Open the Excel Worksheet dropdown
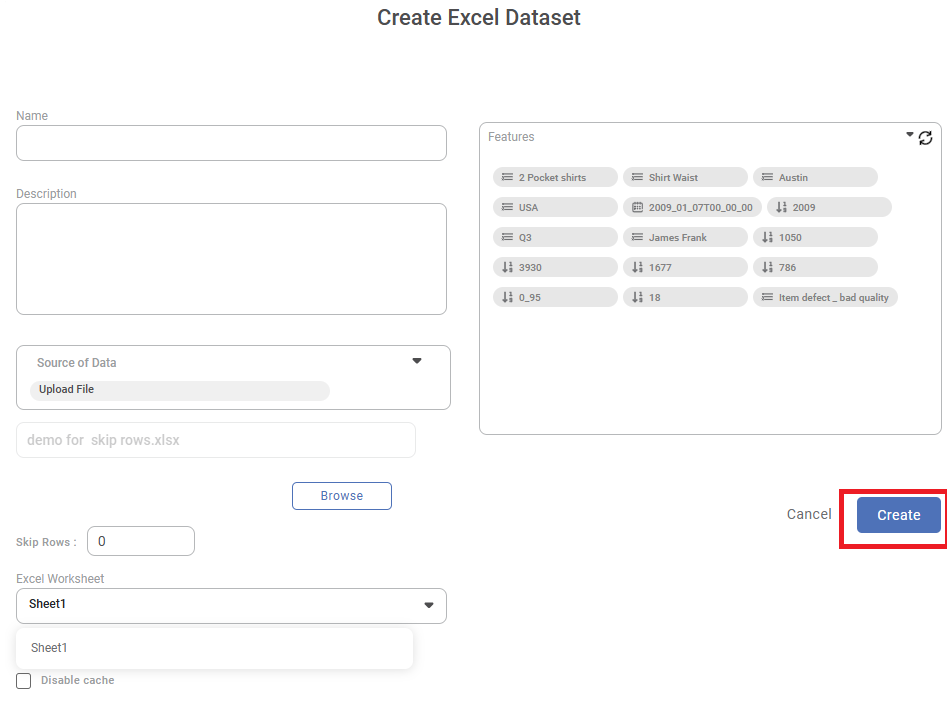947x726 pixels. (429, 605)
